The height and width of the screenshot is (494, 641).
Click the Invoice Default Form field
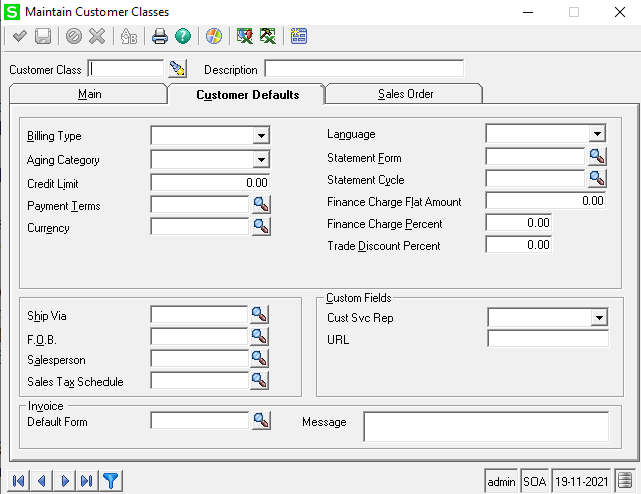[x=200, y=420]
